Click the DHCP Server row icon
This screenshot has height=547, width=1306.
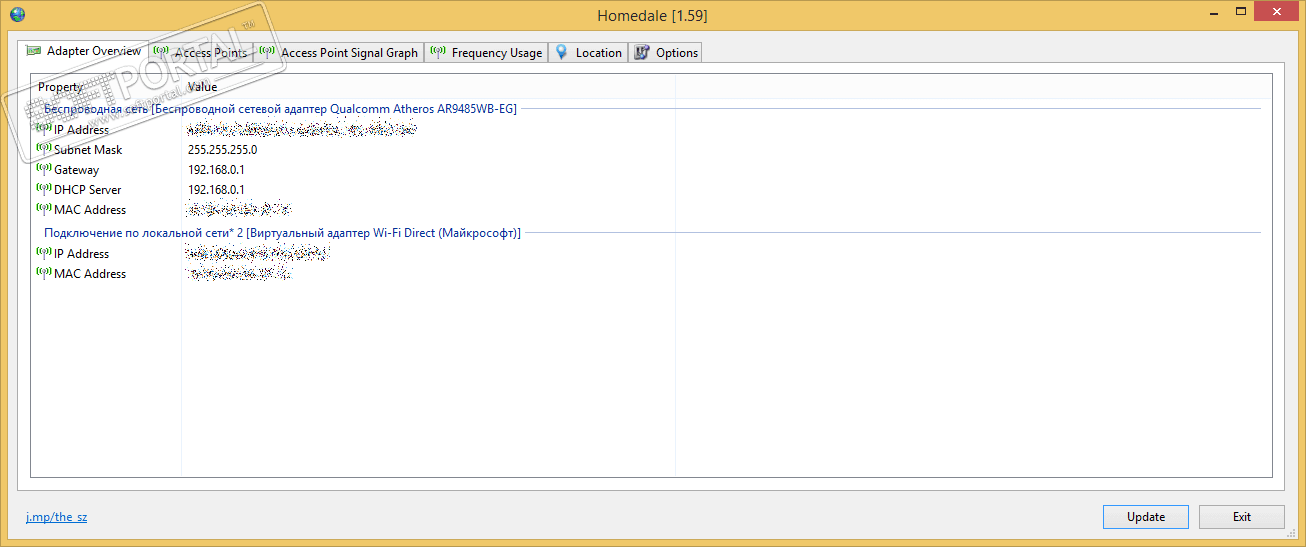[x=43, y=188]
